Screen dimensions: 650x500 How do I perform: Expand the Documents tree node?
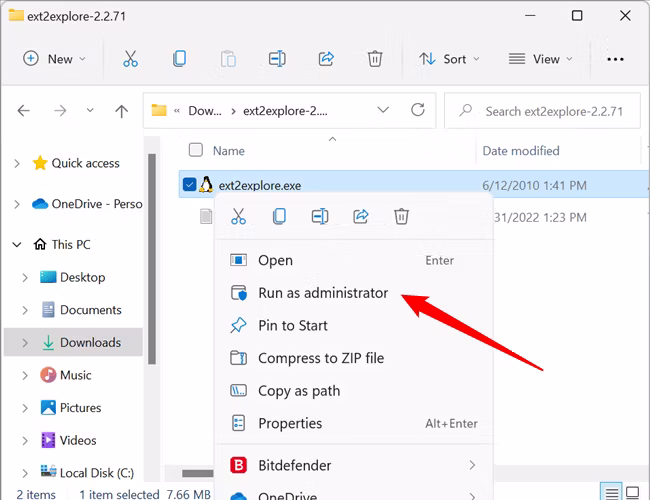click(x=25, y=310)
